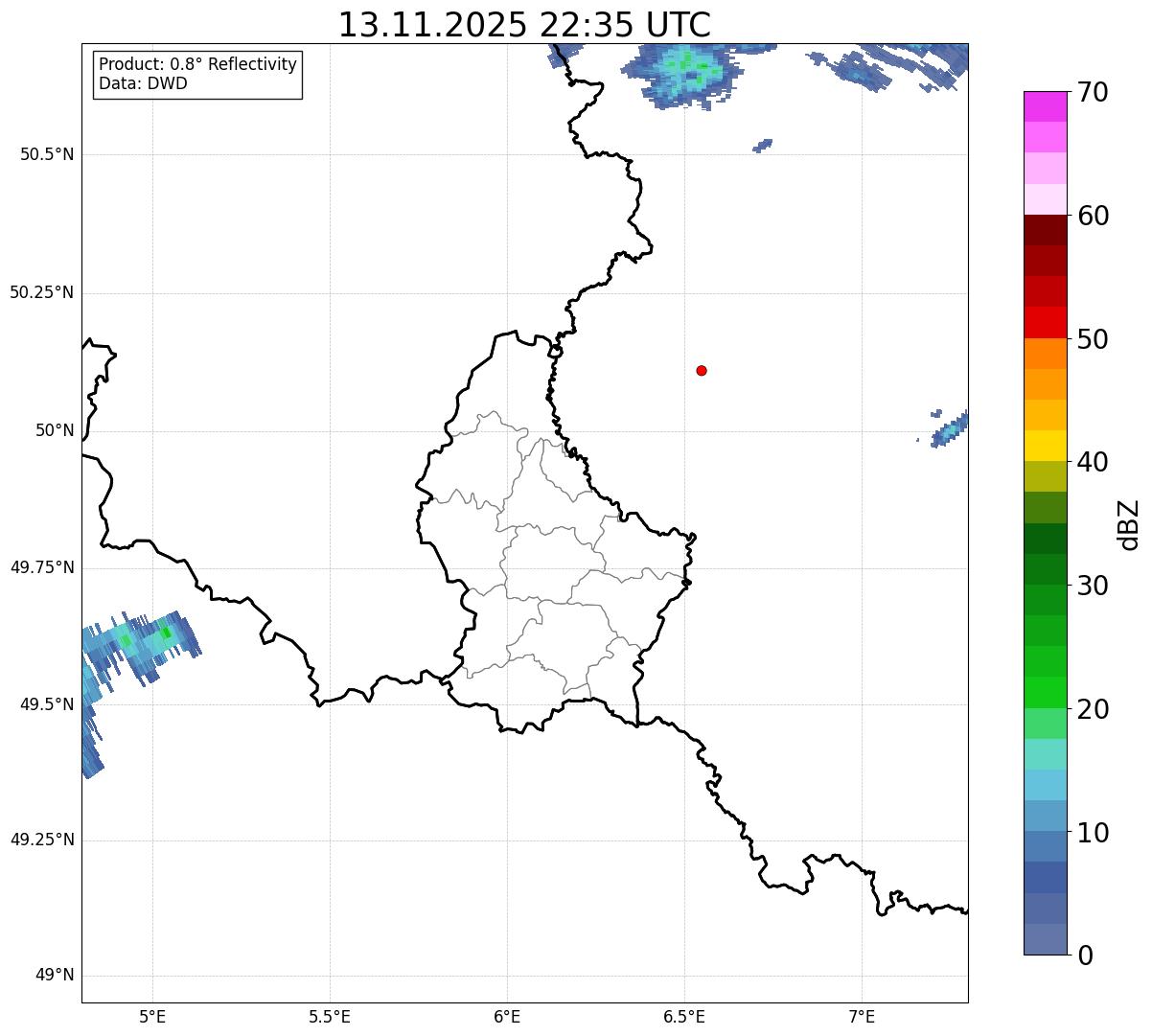Click the 50.5°N latitude label

coord(47,154)
